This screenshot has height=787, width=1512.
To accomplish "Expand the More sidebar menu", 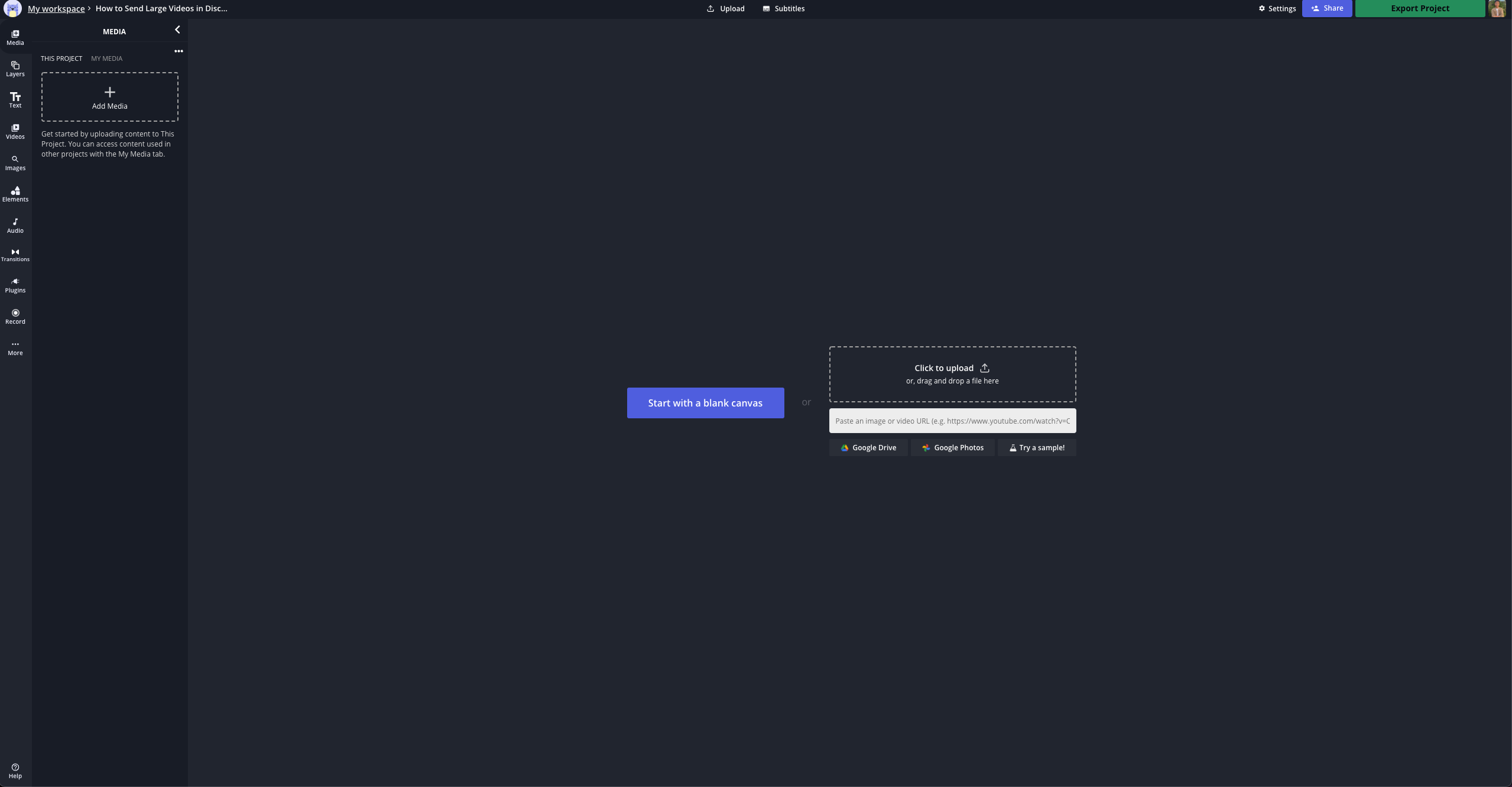I will tap(15, 348).
